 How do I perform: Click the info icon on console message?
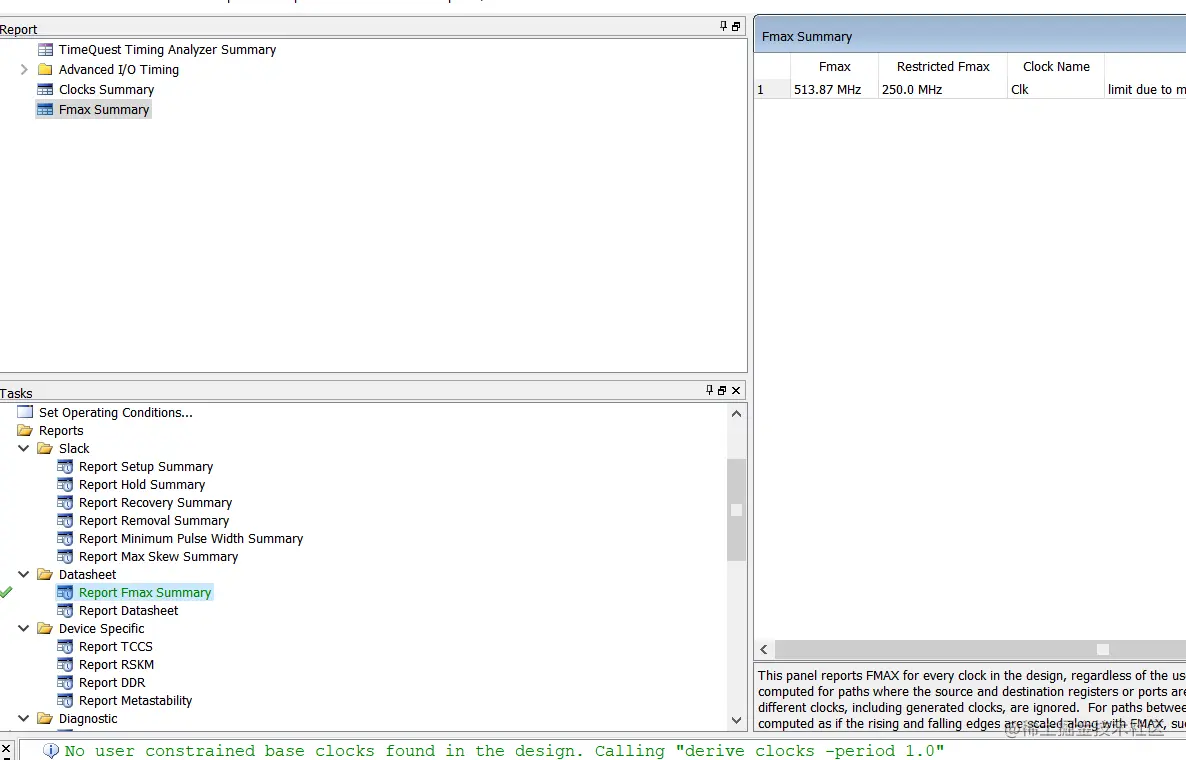(51, 751)
